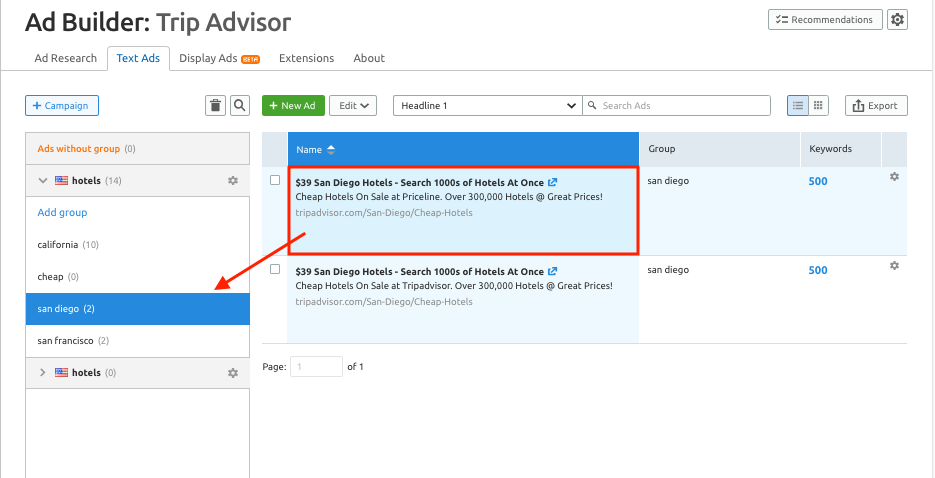Click the Recommendations button
The width and height of the screenshot is (935, 478).
point(825,20)
